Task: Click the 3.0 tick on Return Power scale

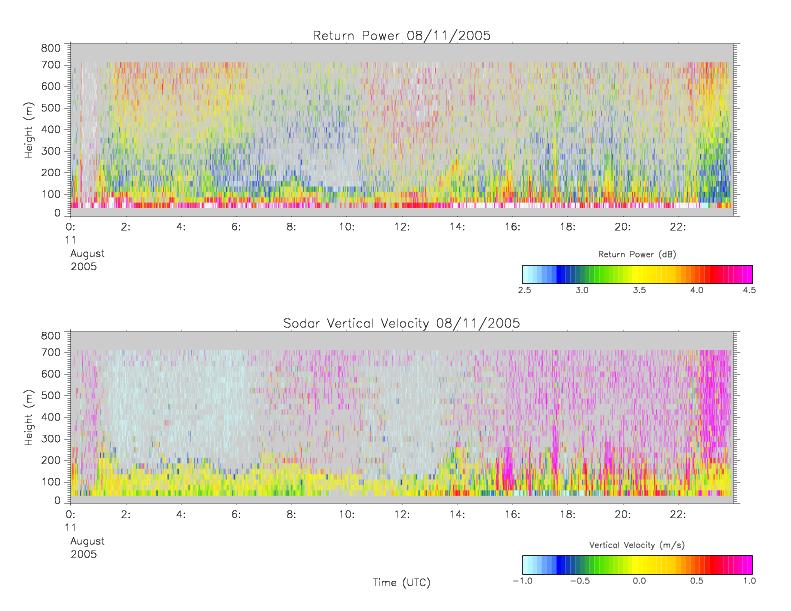Action: [x=582, y=290]
